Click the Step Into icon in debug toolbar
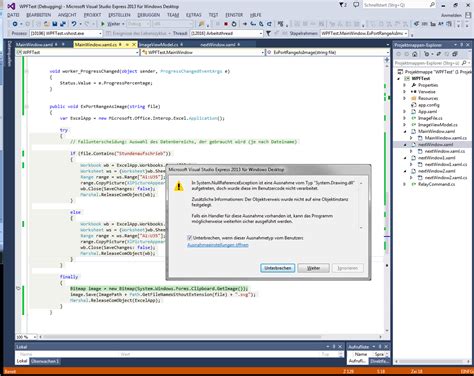The image size is (474, 376). [x=253, y=24]
